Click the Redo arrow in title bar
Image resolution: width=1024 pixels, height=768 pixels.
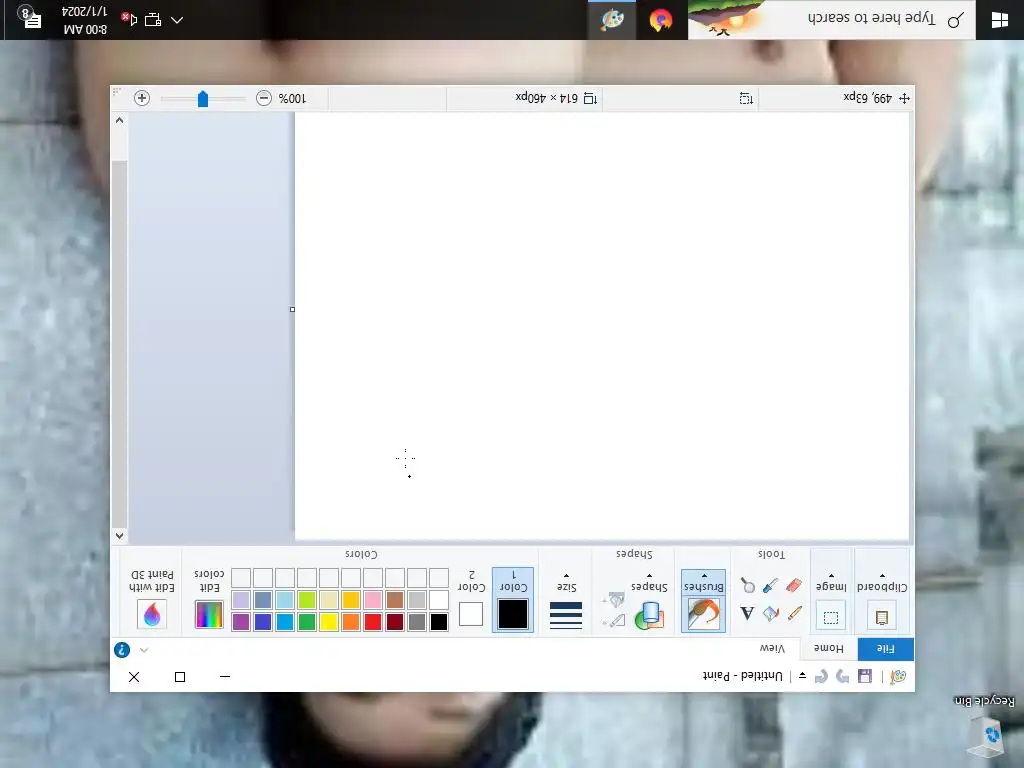[822, 676]
